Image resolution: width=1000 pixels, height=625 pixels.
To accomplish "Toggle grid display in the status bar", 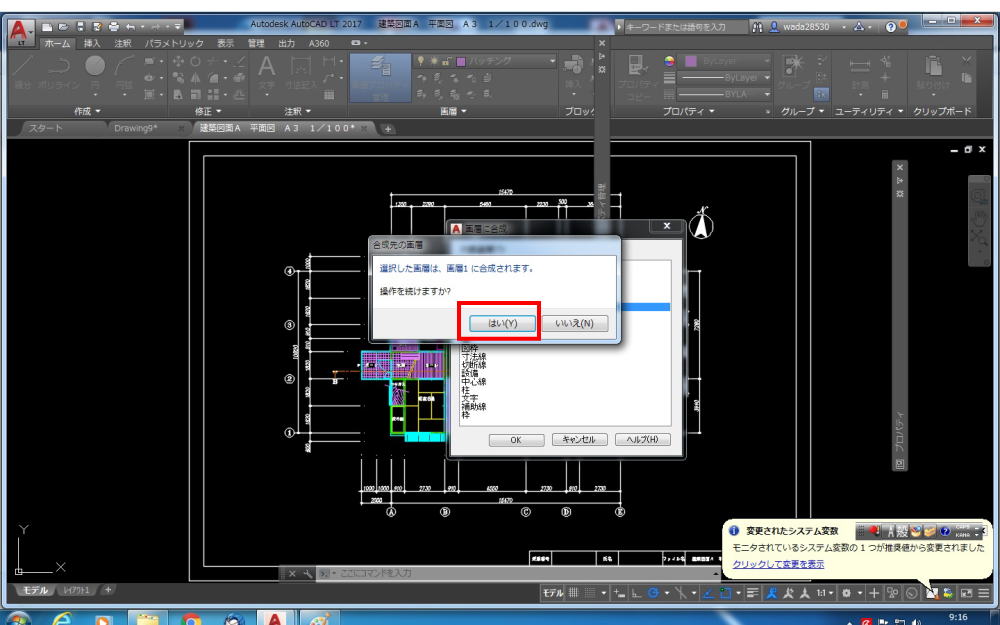I will tap(573, 593).
